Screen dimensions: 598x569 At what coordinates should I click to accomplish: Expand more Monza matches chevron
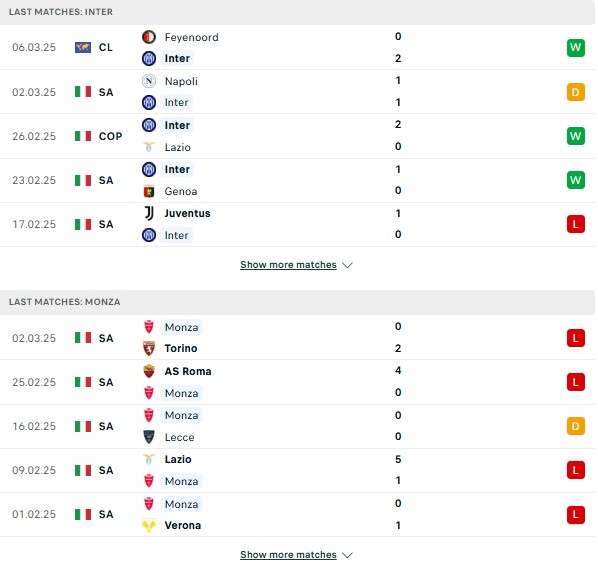pyautogui.click(x=347, y=555)
